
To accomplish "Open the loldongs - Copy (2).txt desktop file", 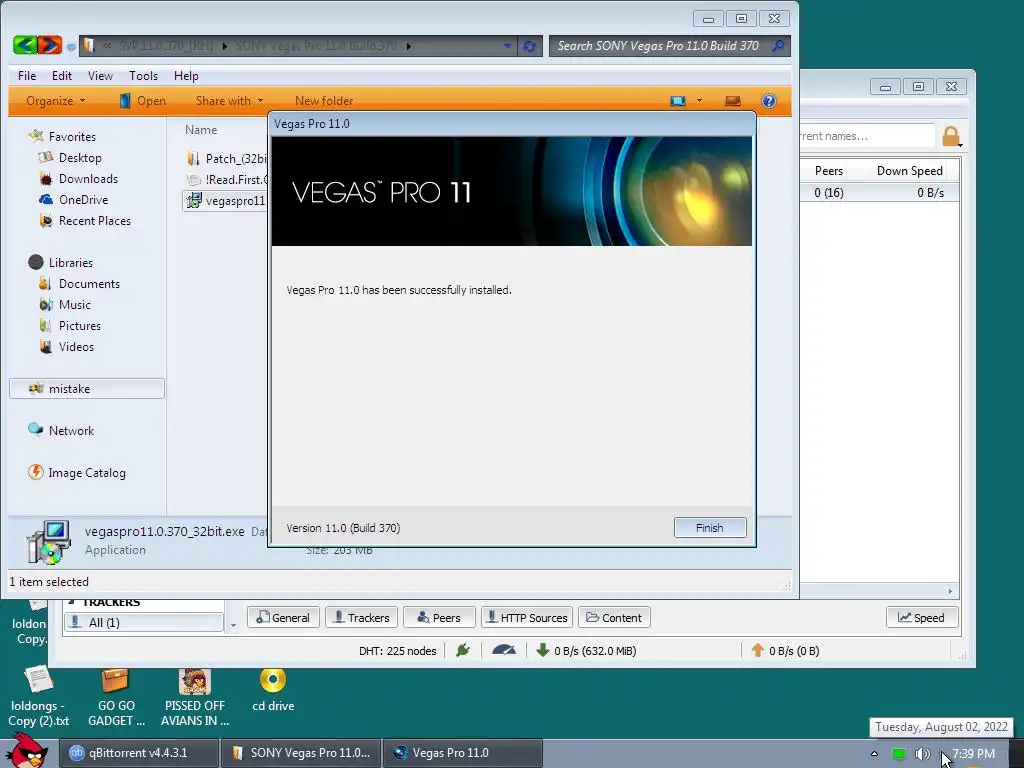I will point(39,696).
